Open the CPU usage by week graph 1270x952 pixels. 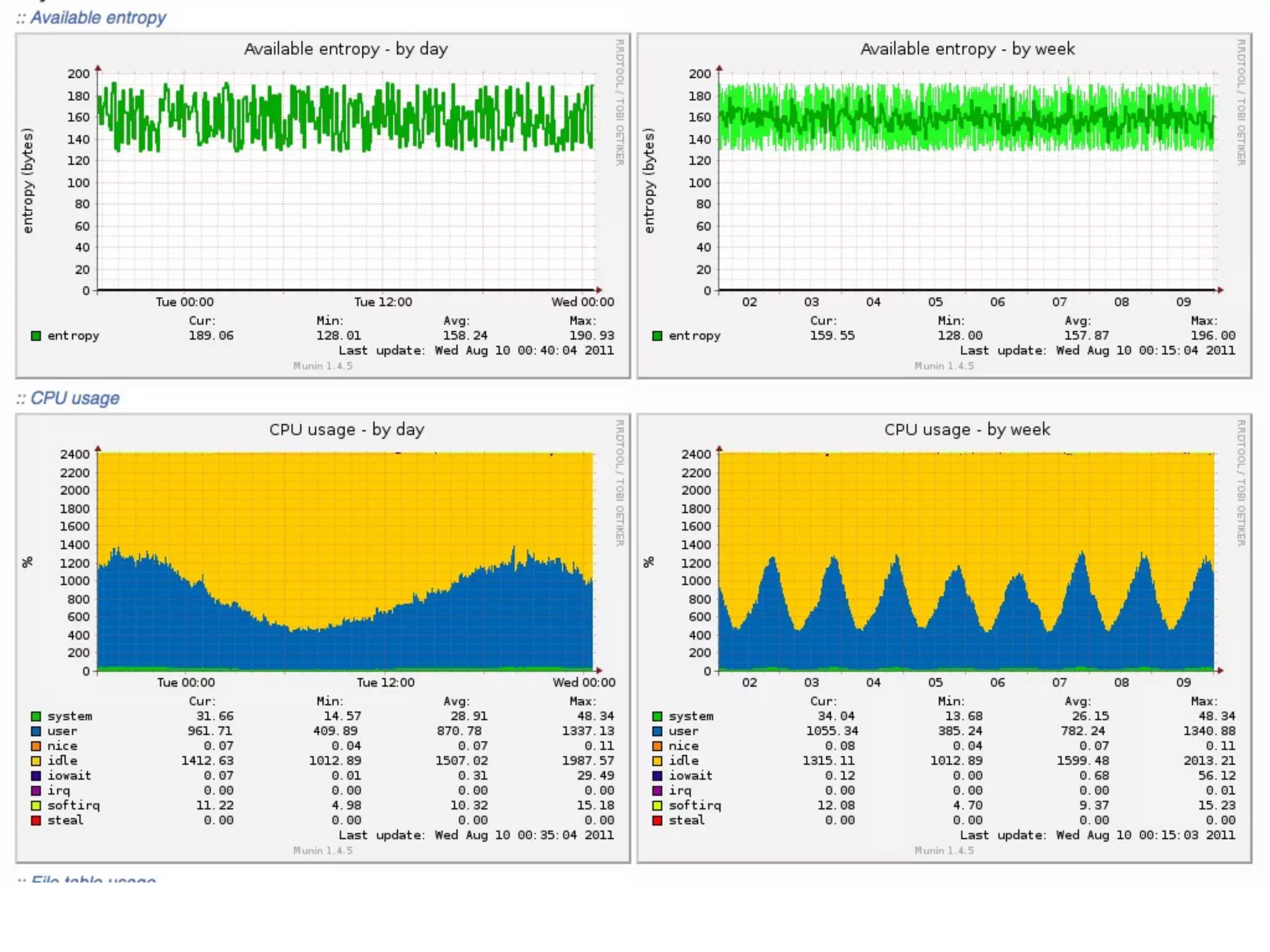[x=944, y=620]
